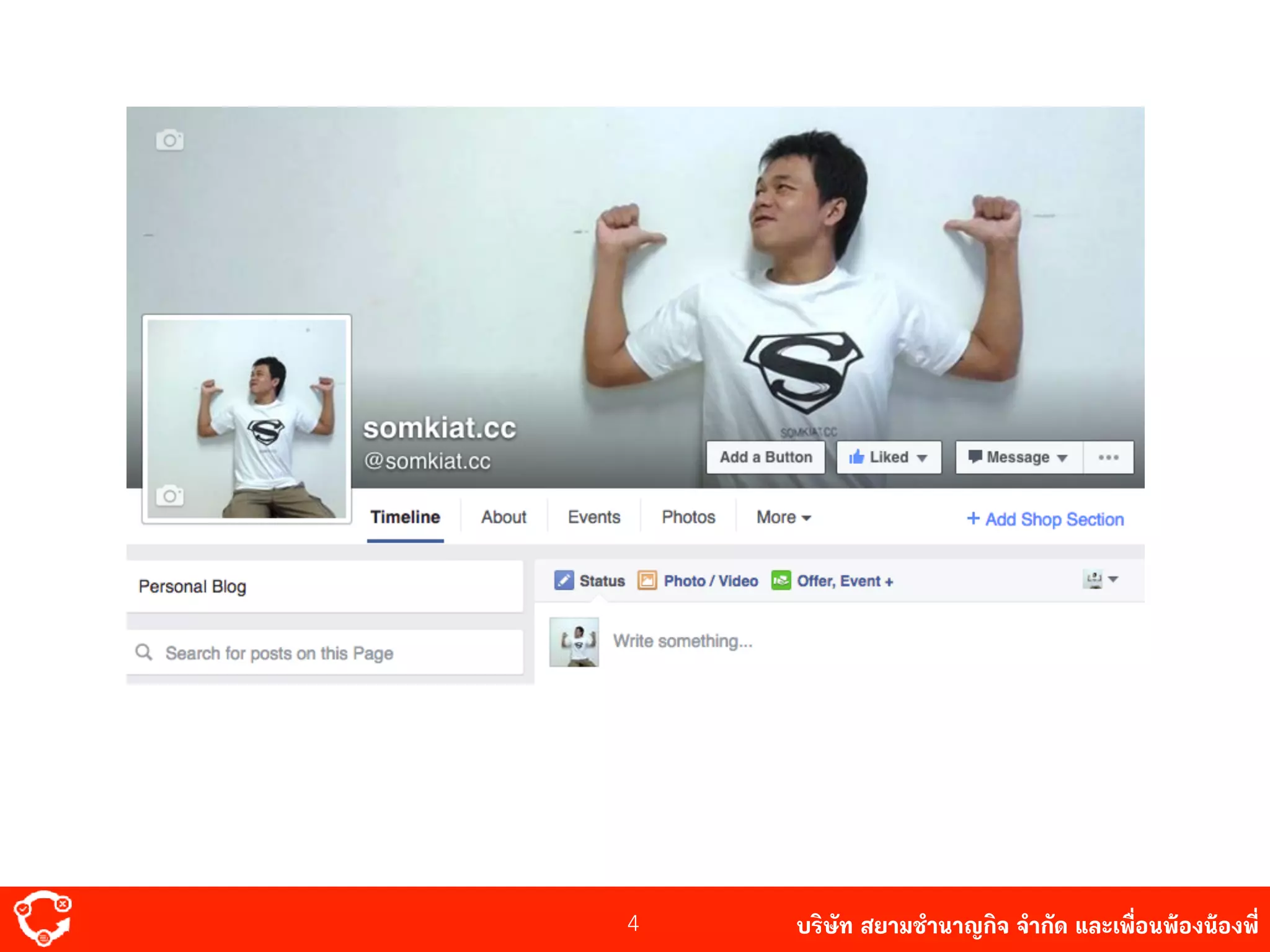Open the More tab dropdown
The height and width of the screenshot is (952, 1270).
click(x=783, y=518)
